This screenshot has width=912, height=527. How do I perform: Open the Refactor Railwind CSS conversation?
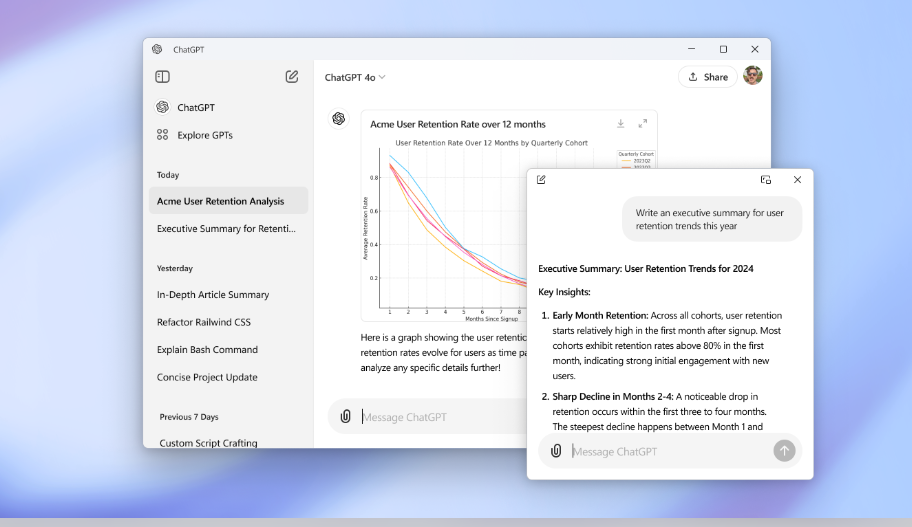204,322
